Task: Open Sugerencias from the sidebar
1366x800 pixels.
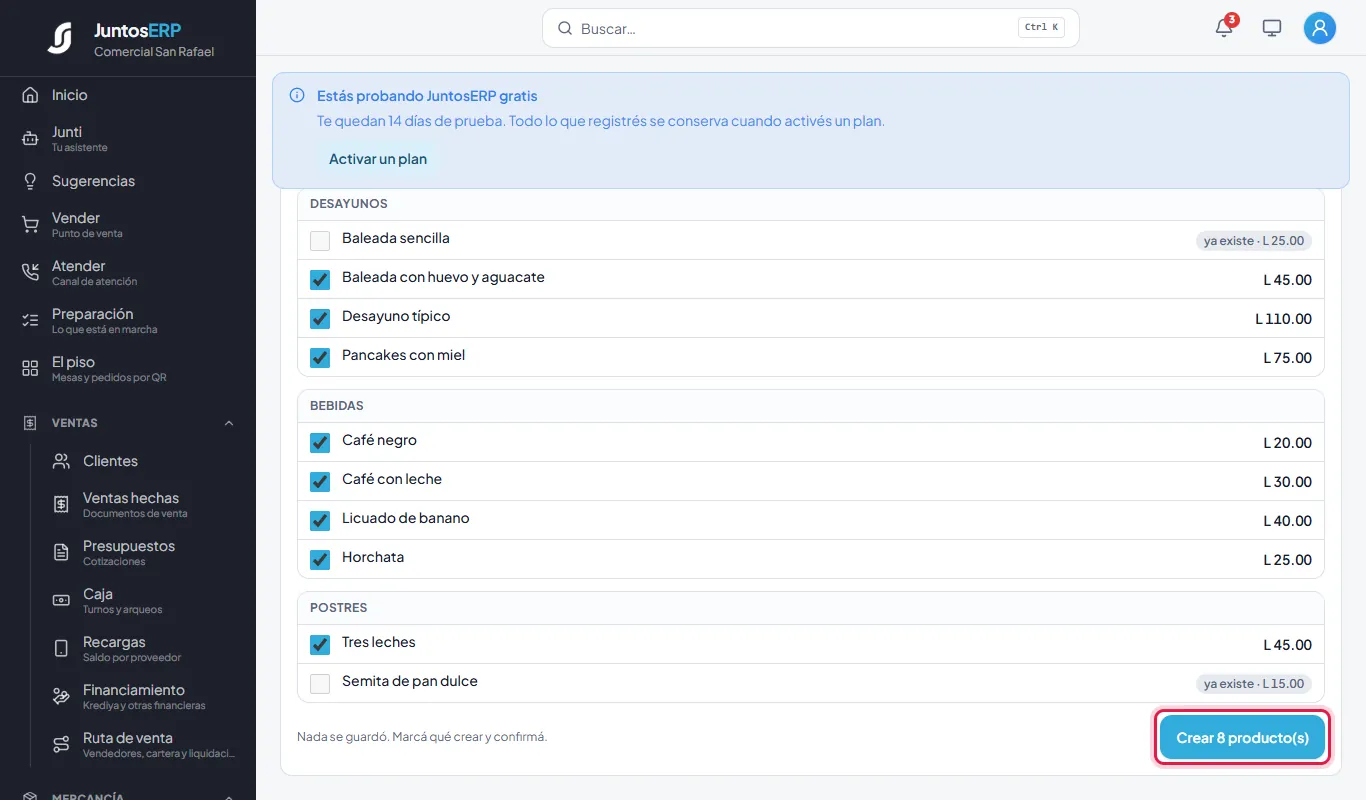Action: click(128, 181)
